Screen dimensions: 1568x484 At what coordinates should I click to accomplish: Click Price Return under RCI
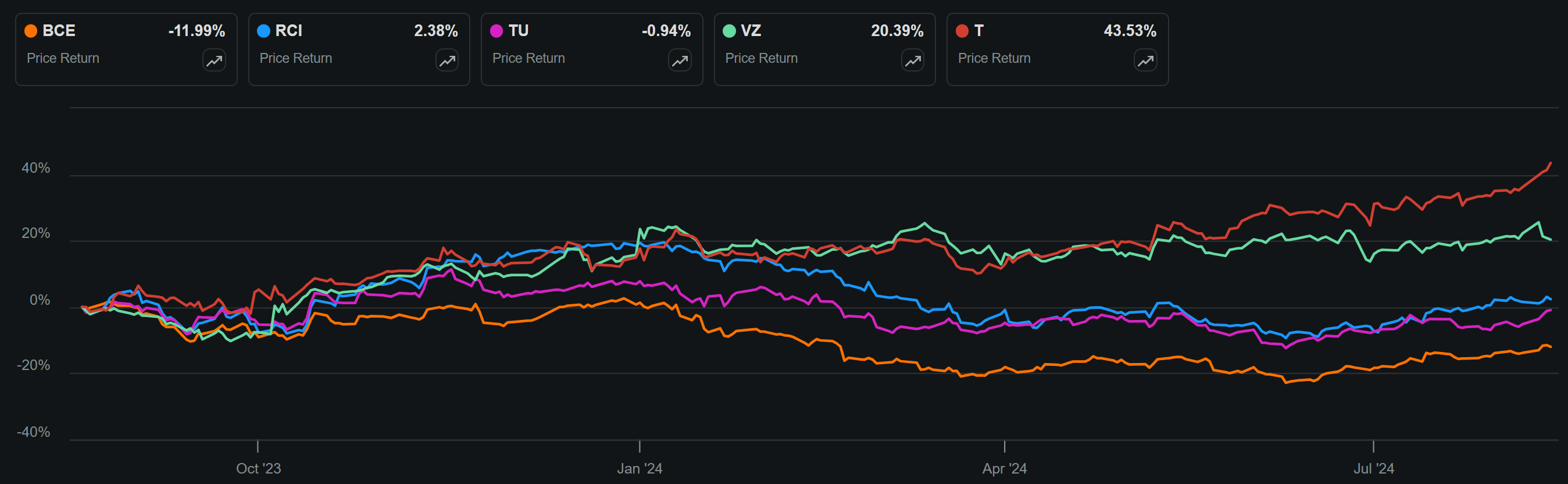point(296,58)
